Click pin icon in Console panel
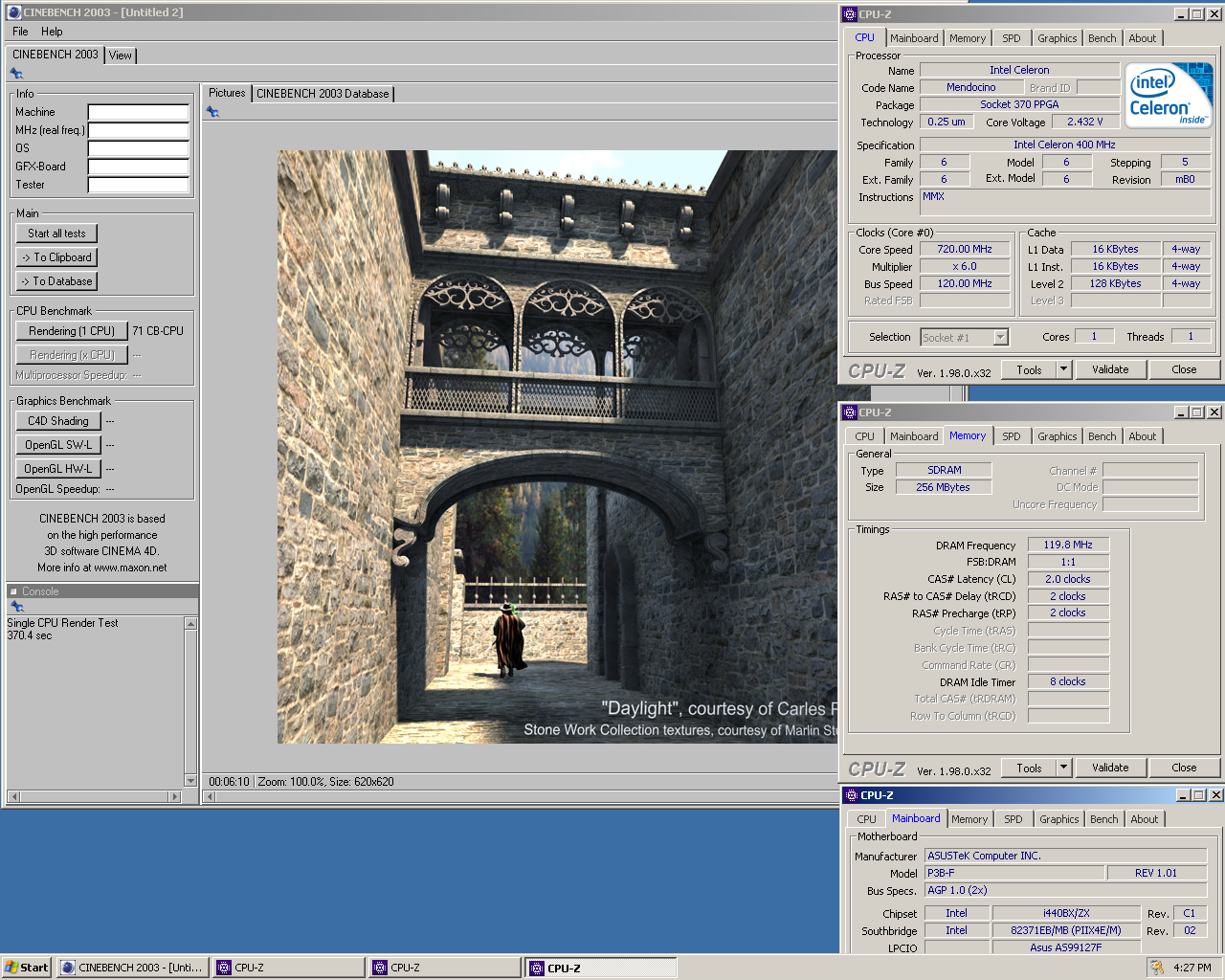 pos(16,607)
